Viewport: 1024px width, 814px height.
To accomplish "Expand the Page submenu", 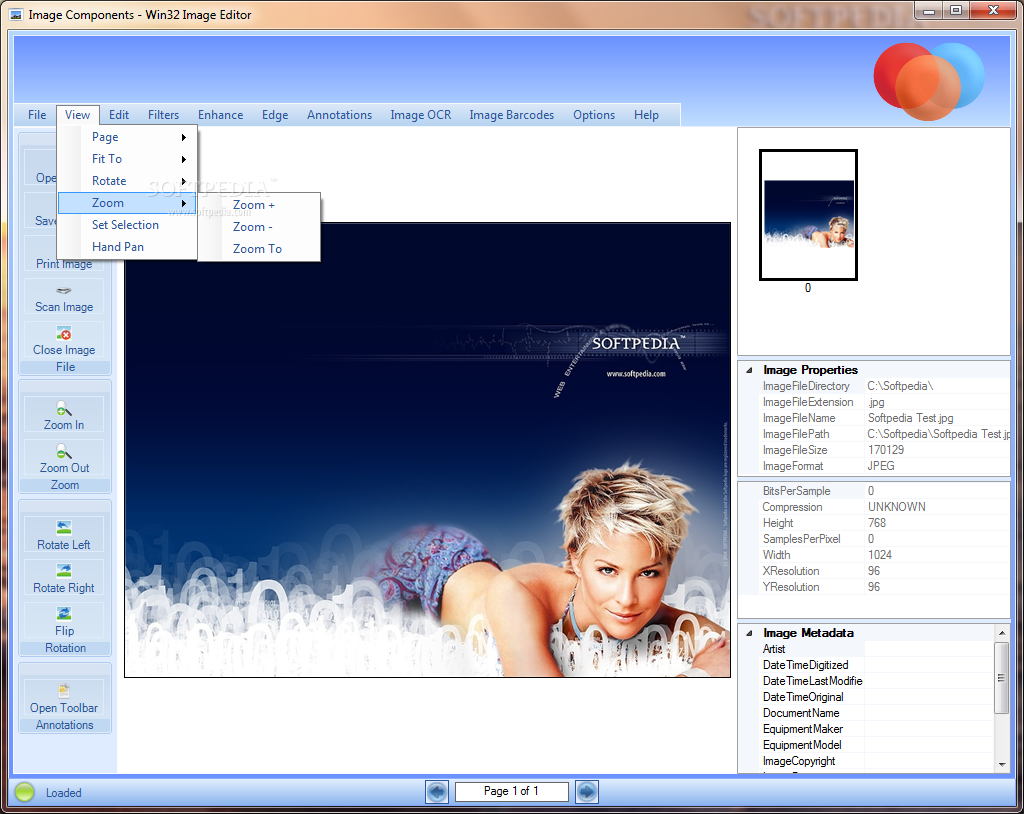I will pos(127,137).
